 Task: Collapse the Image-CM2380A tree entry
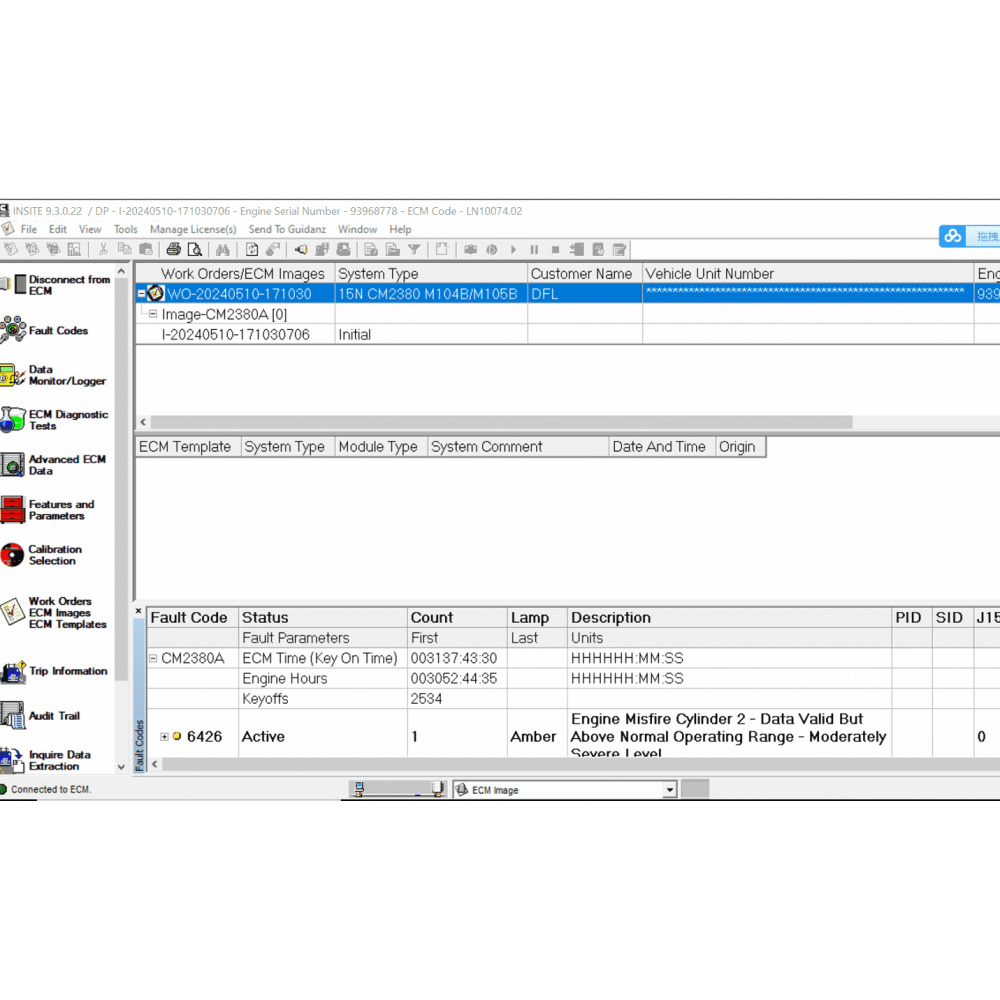tap(152, 313)
